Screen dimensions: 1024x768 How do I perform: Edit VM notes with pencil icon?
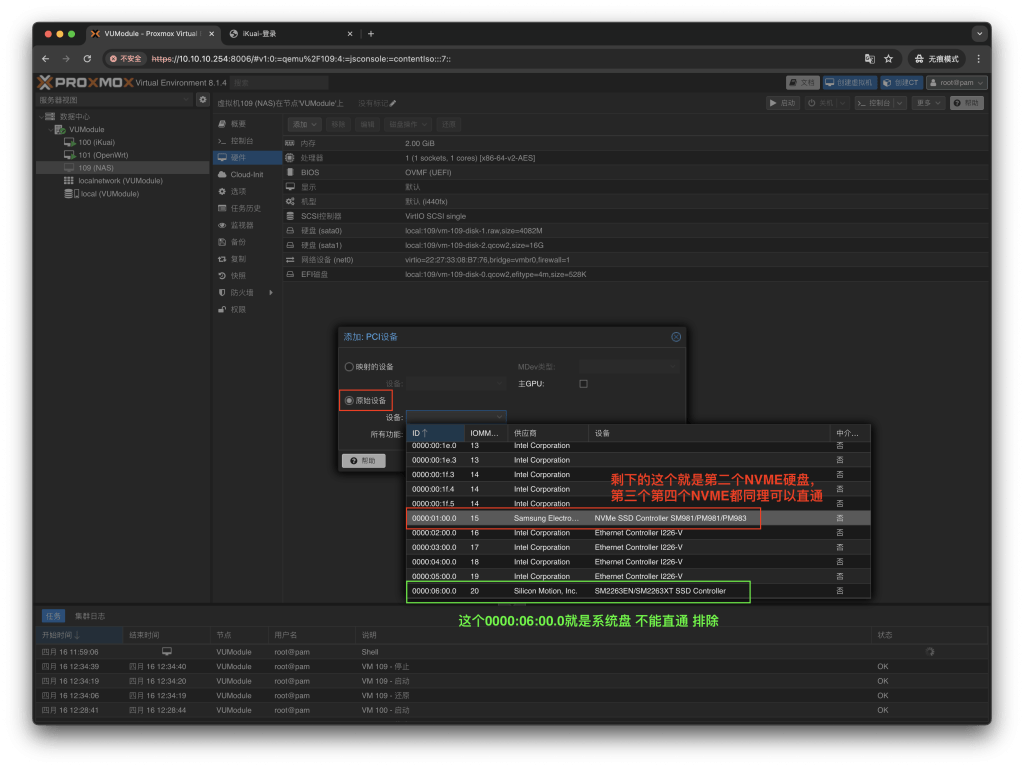point(393,103)
